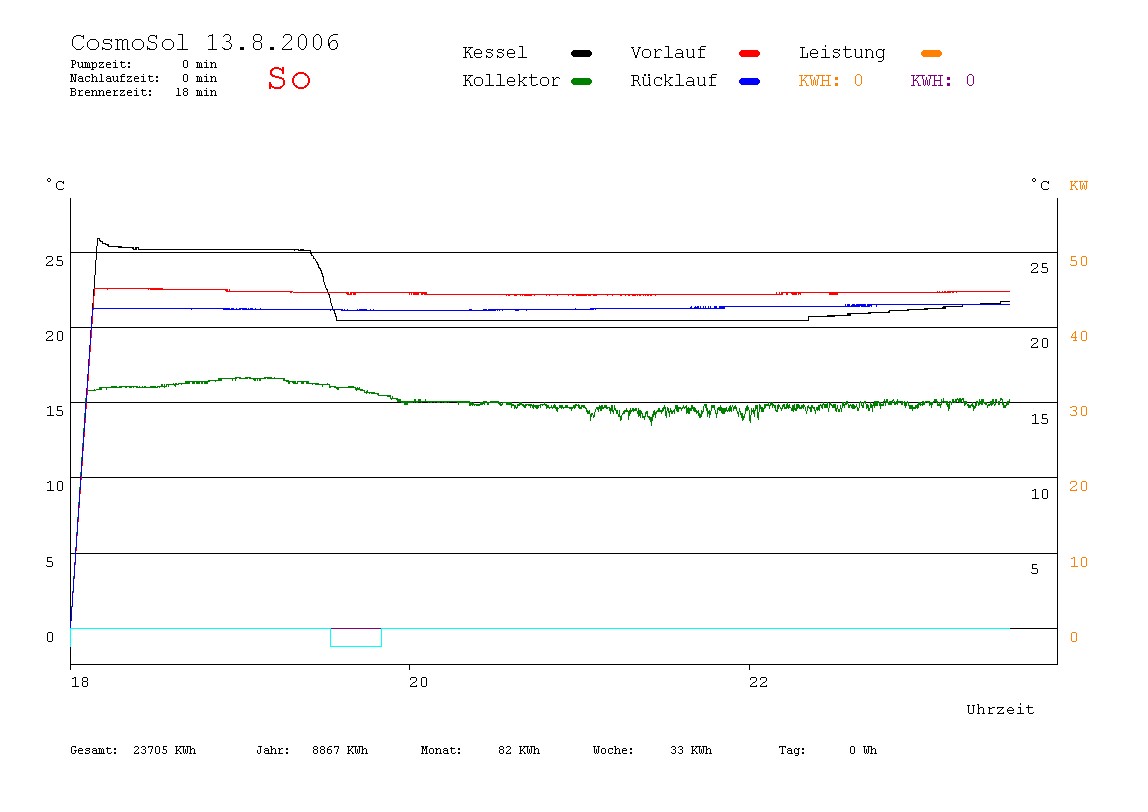Click the "82 KWh" monthly value
Viewport: 1148px width, 812px height.
[x=519, y=750]
